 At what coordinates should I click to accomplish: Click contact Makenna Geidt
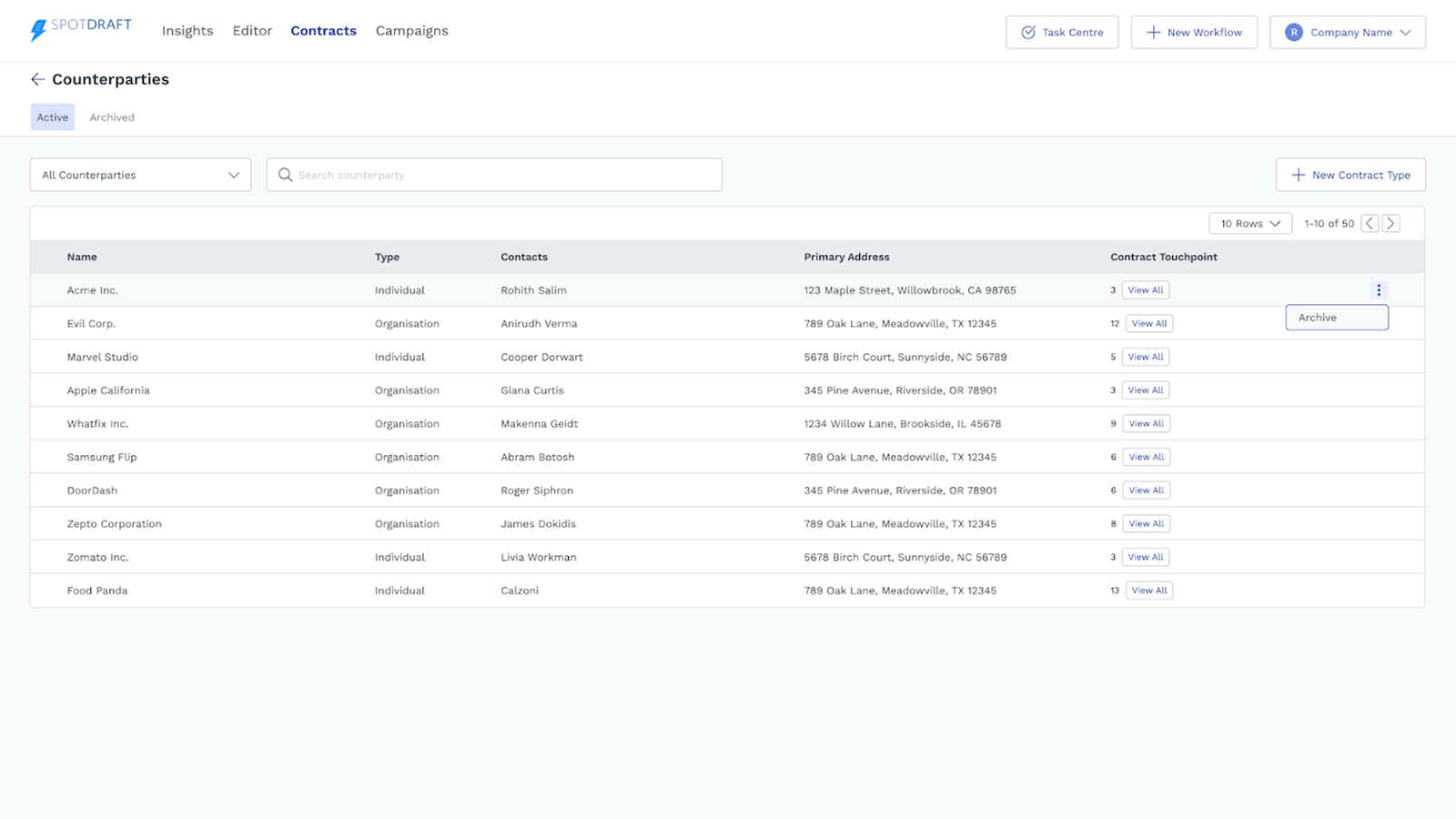[539, 423]
